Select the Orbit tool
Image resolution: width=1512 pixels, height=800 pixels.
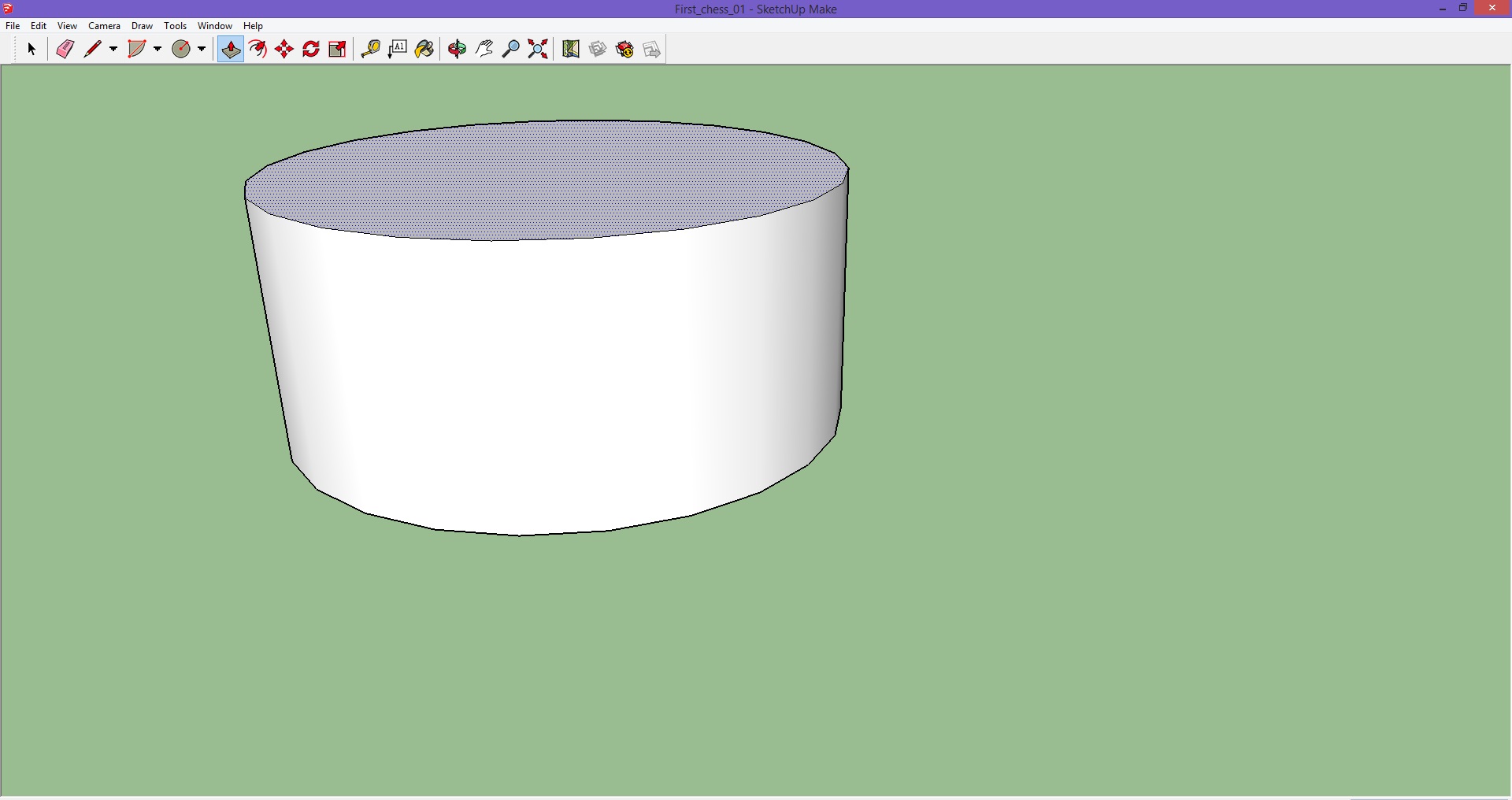pos(457,50)
